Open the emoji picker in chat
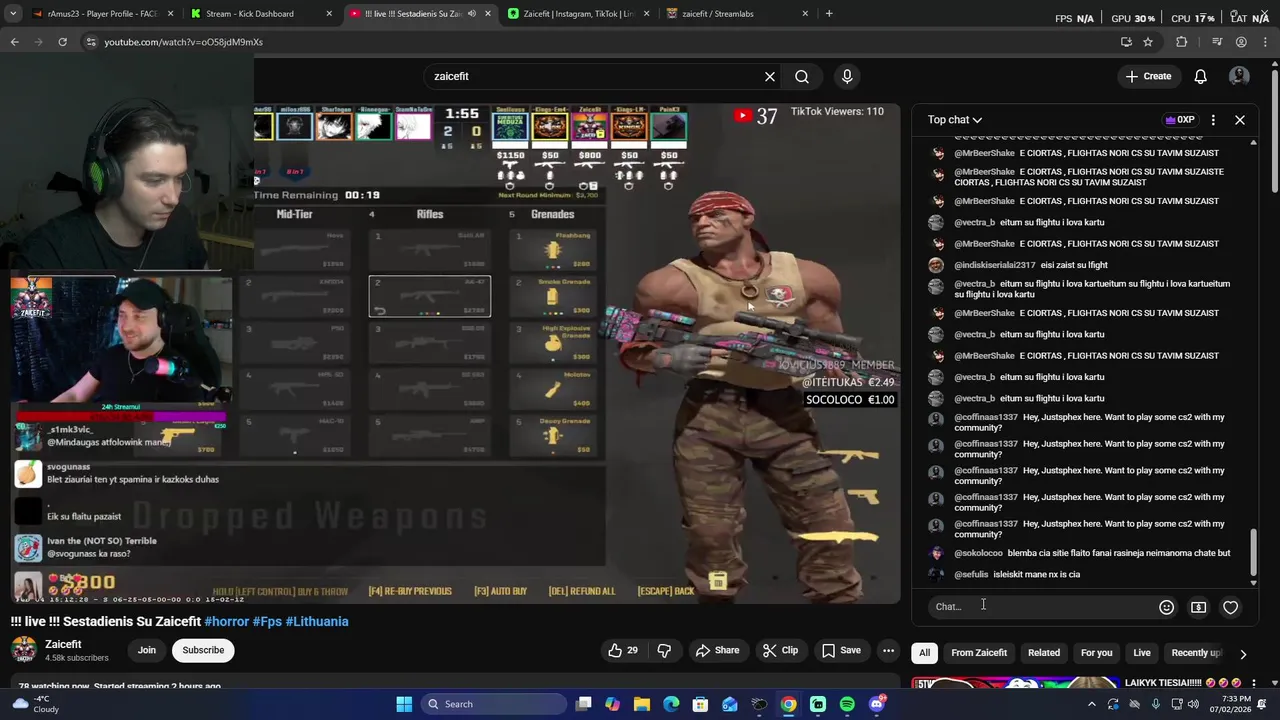 coord(1166,607)
